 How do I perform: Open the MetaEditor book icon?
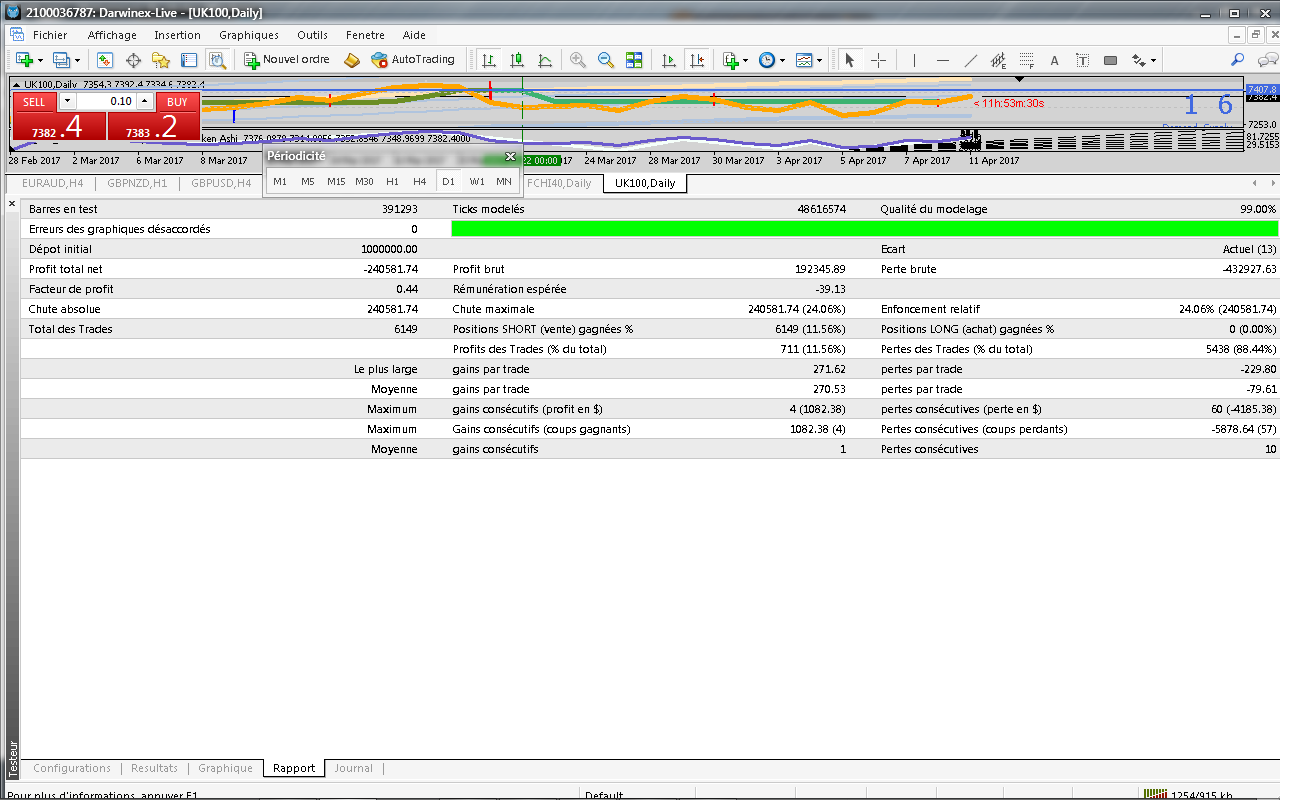click(x=351, y=60)
